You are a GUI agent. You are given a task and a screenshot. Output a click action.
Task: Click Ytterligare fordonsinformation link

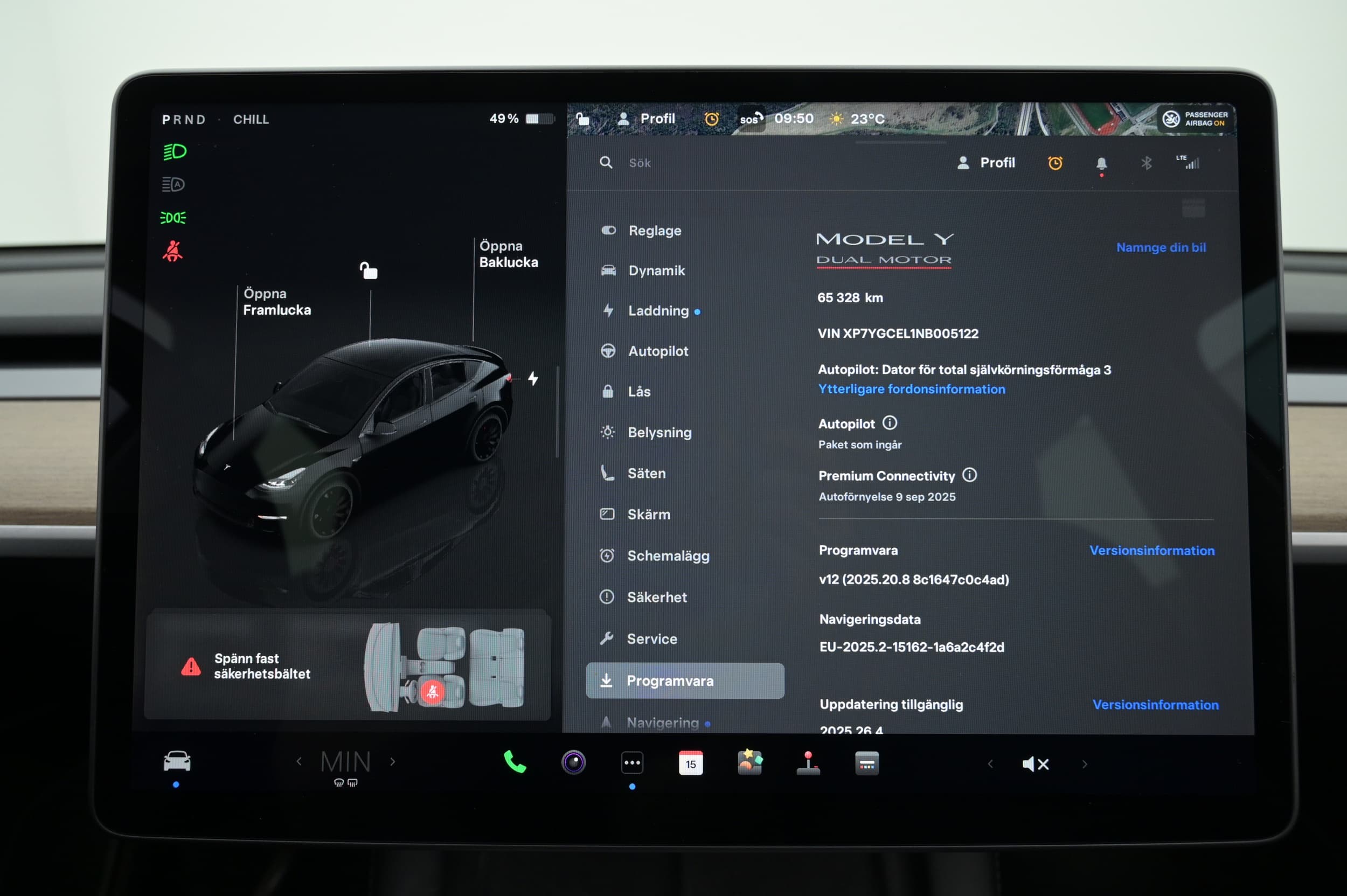(x=912, y=389)
